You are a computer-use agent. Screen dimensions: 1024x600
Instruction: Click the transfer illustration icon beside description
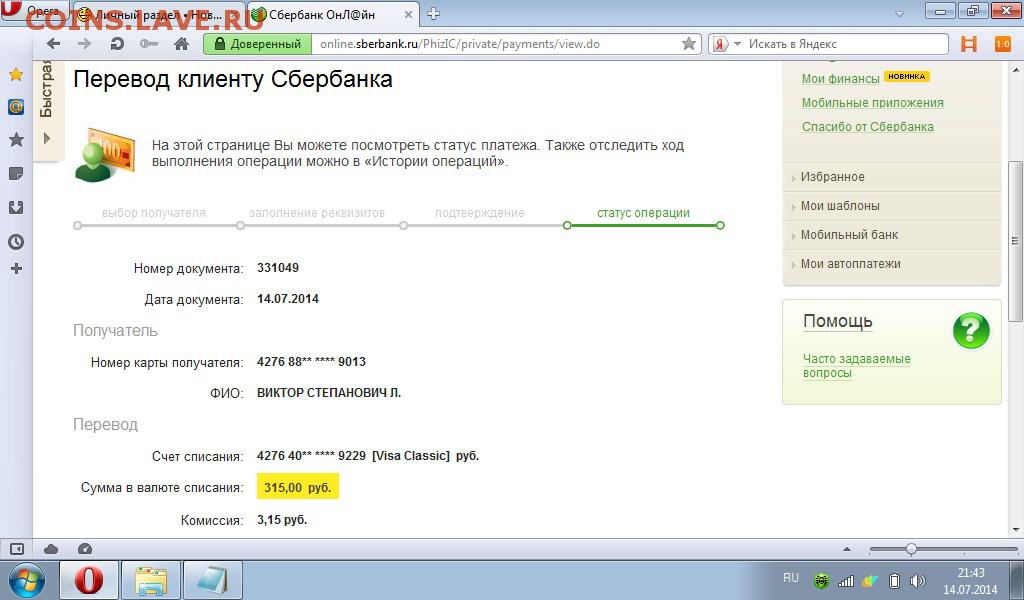pyautogui.click(x=104, y=155)
